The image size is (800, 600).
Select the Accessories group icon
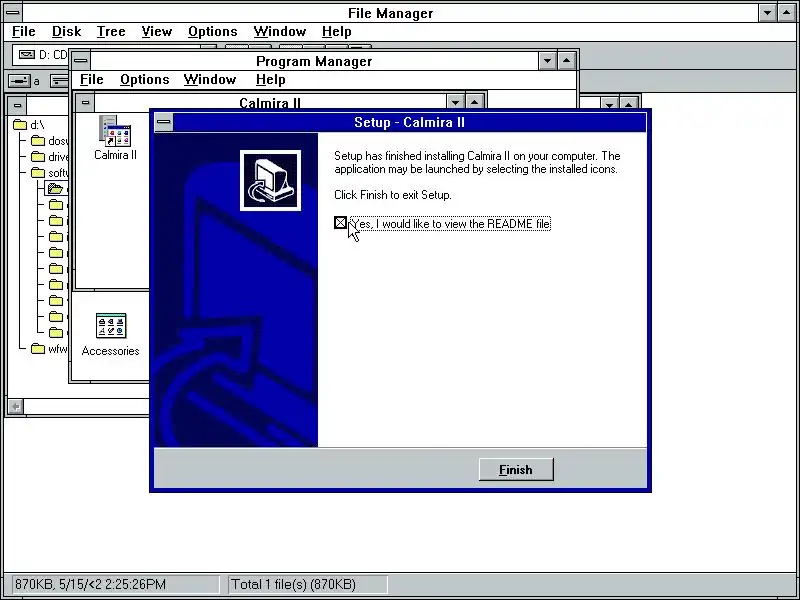click(x=110, y=335)
